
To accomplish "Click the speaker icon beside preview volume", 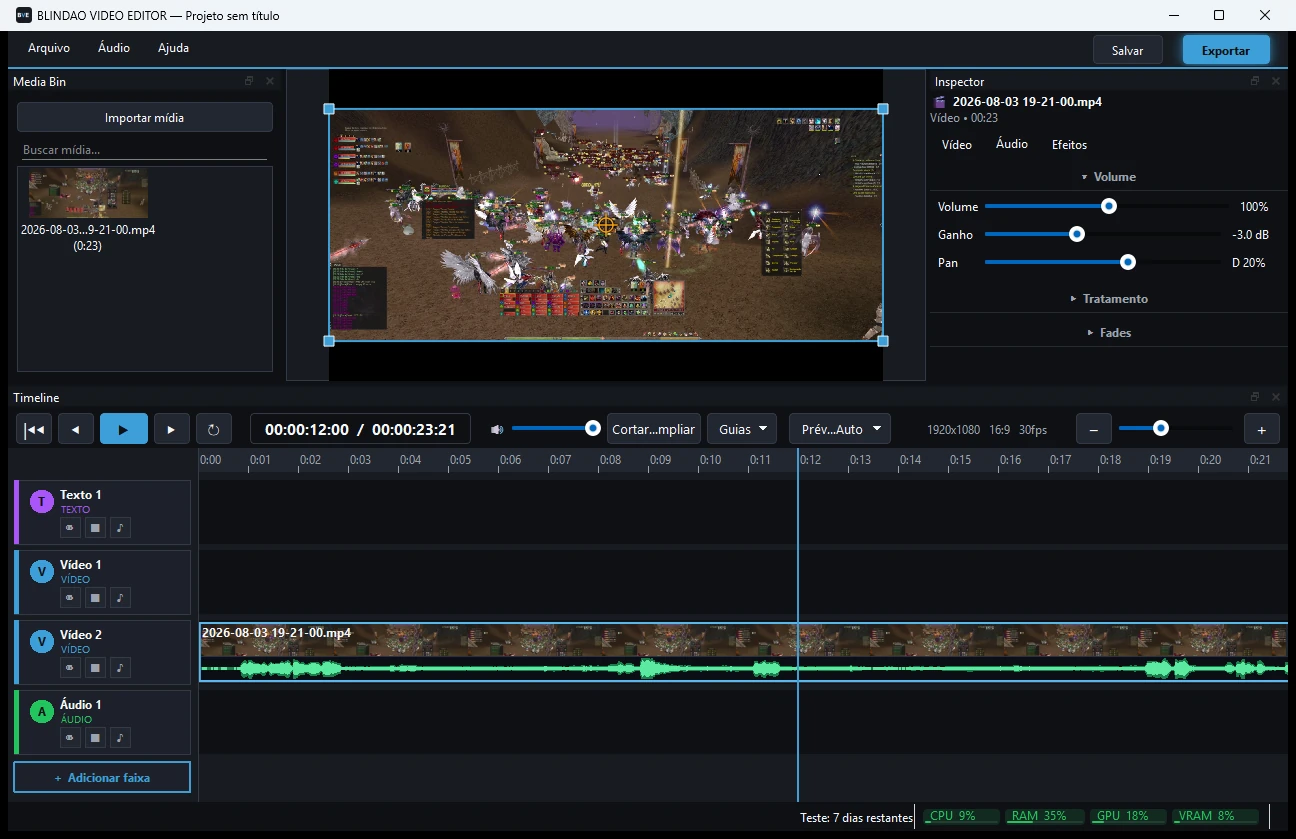I will click(x=497, y=429).
